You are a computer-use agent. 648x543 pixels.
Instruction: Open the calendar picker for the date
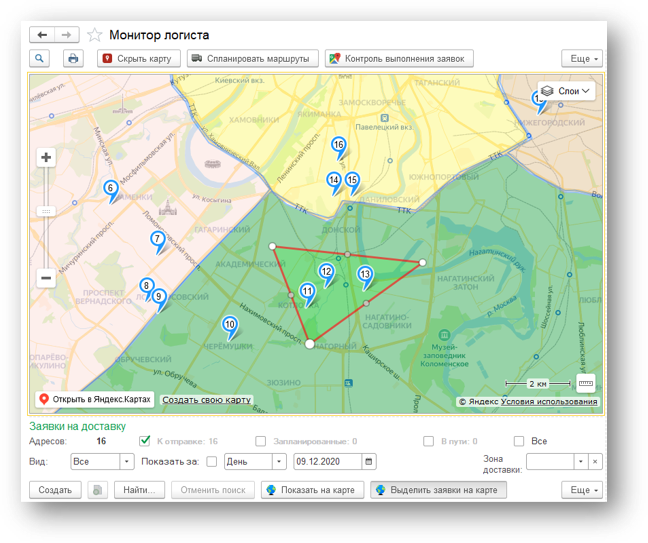(x=369, y=462)
